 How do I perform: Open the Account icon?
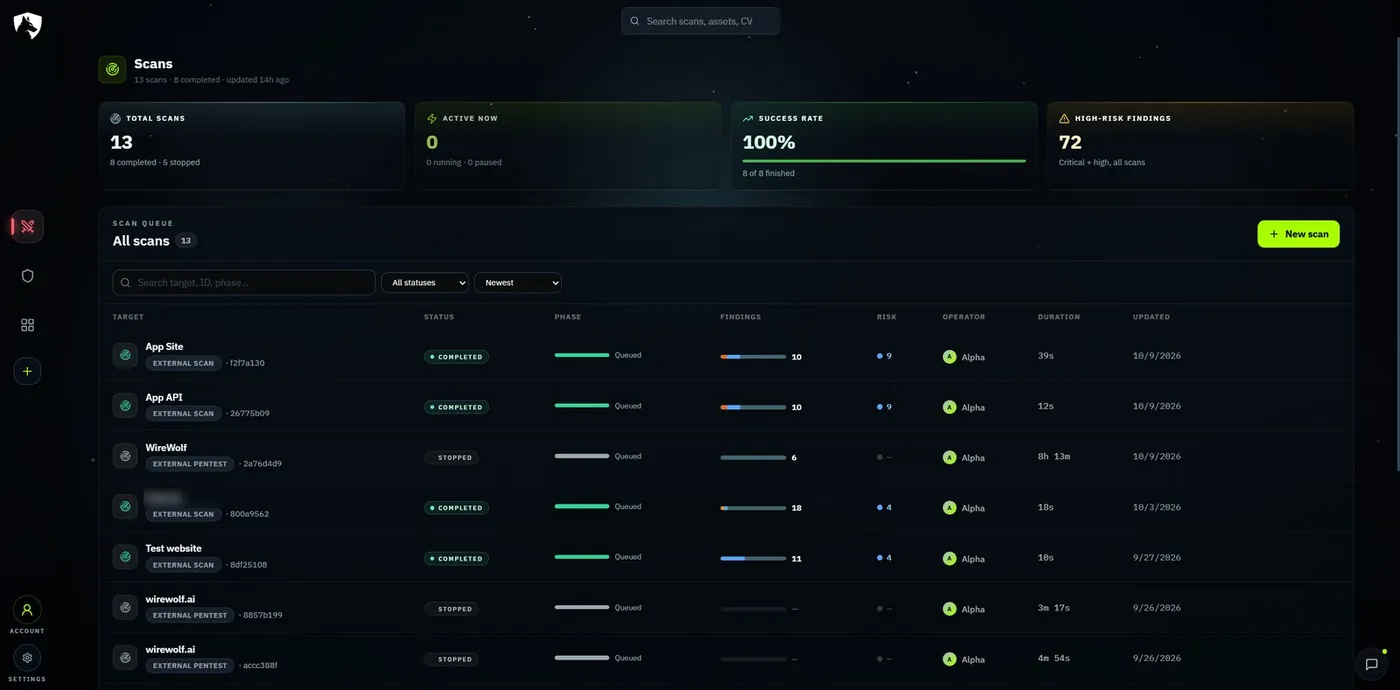27,609
